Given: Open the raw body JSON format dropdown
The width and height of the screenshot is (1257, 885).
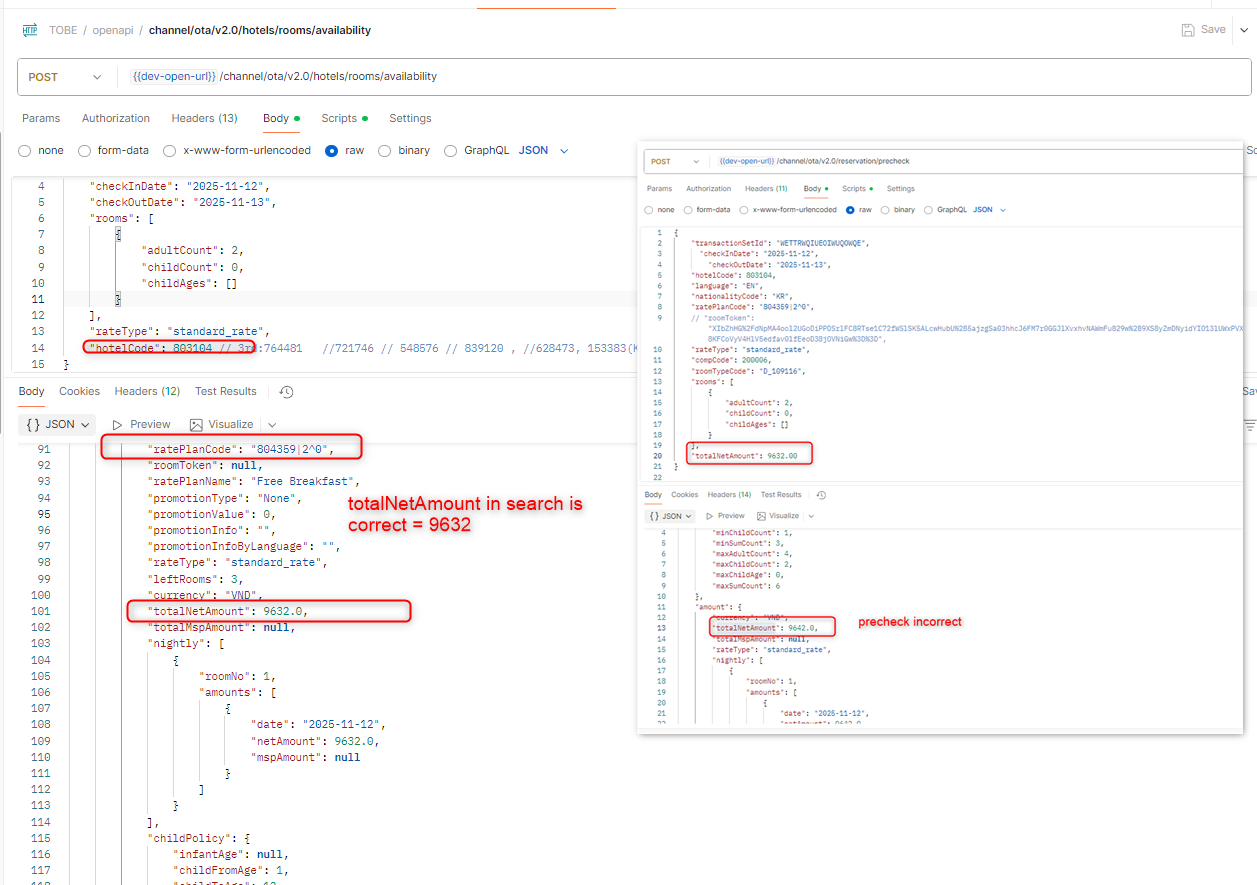Looking at the screenshot, I should [544, 151].
